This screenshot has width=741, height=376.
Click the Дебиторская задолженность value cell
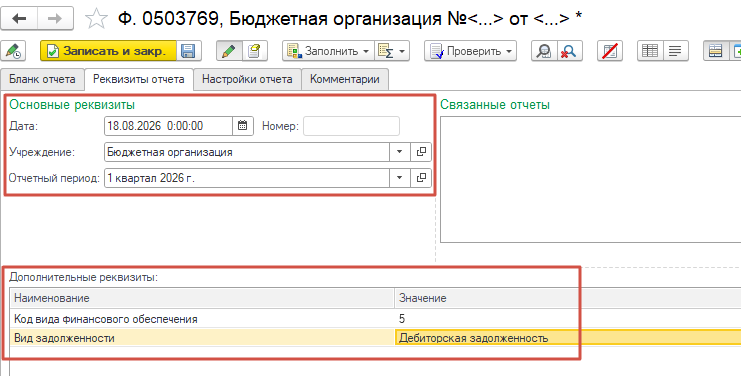(x=567, y=338)
